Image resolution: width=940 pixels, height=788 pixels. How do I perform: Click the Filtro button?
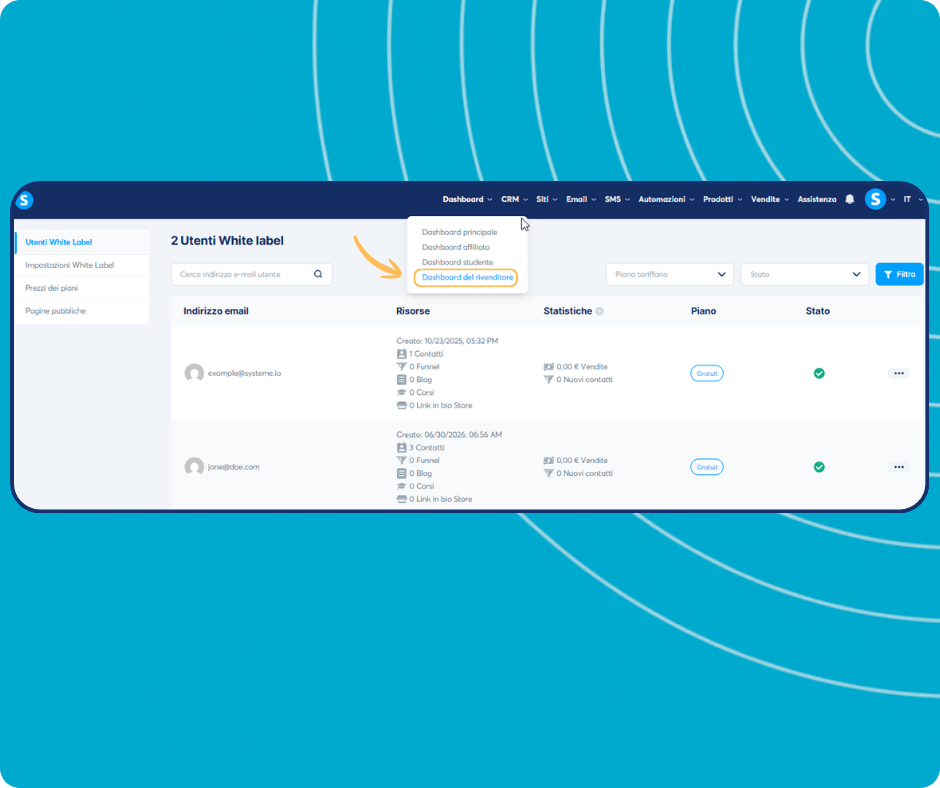[x=899, y=274]
